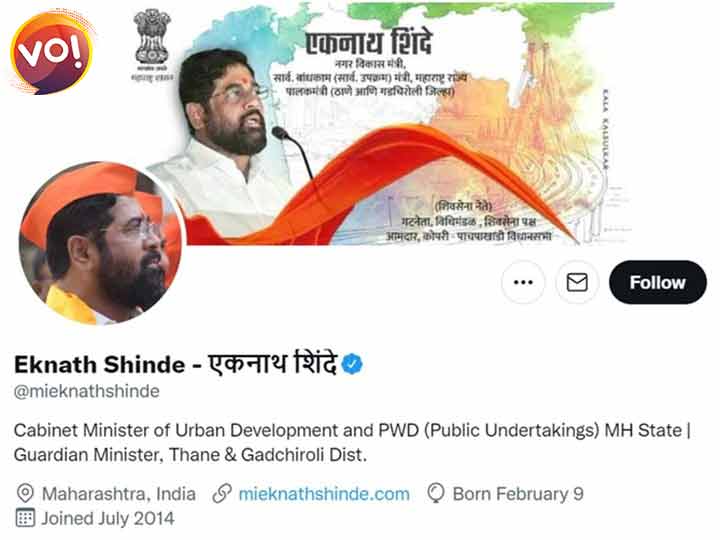This screenshot has width=720, height=540.
Task: Click the chain link icon
Action: pos(222,494)
